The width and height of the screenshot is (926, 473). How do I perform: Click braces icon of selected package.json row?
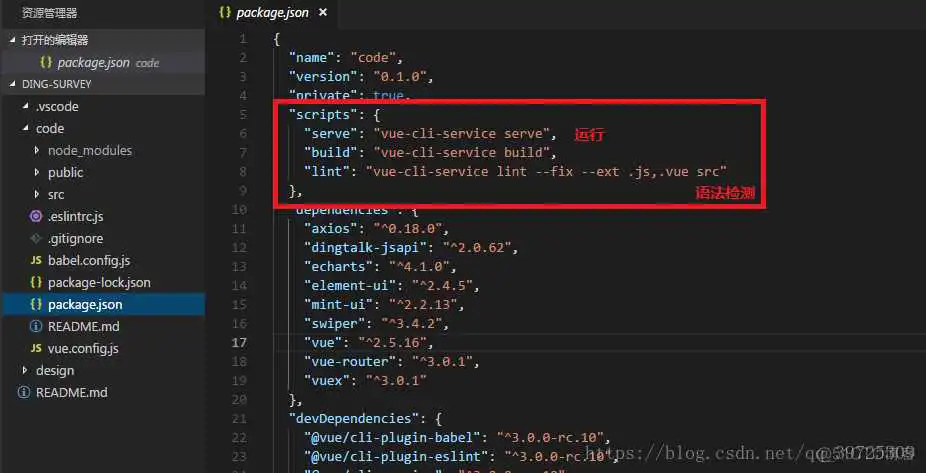(x=36, y=304)
